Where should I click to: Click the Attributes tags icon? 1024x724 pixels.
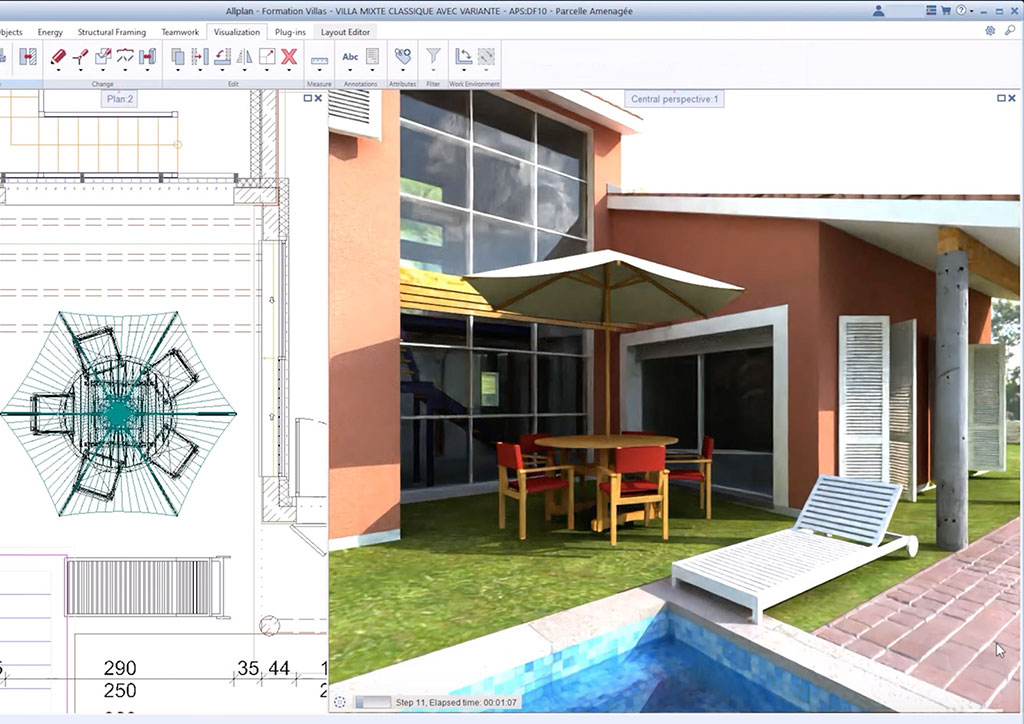point(402,57)
